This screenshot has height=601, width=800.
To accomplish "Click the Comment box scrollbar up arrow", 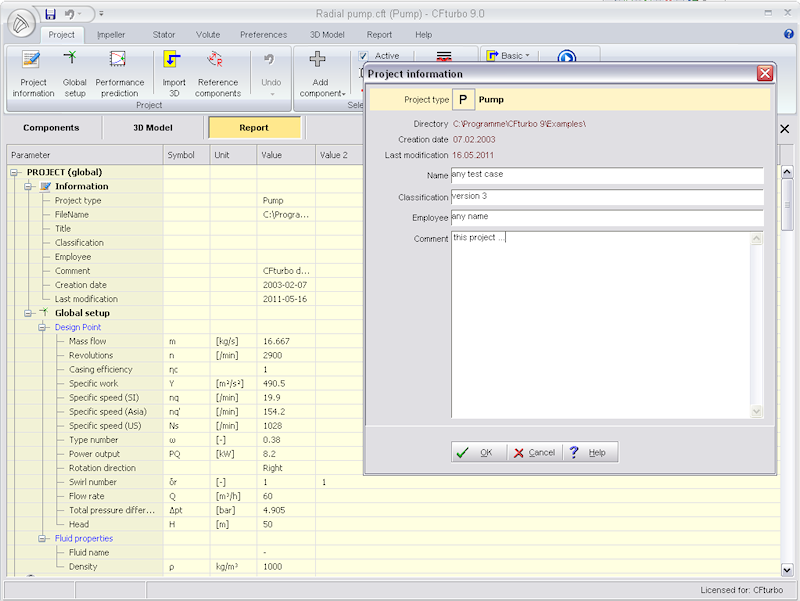I will tap(757, 239).
